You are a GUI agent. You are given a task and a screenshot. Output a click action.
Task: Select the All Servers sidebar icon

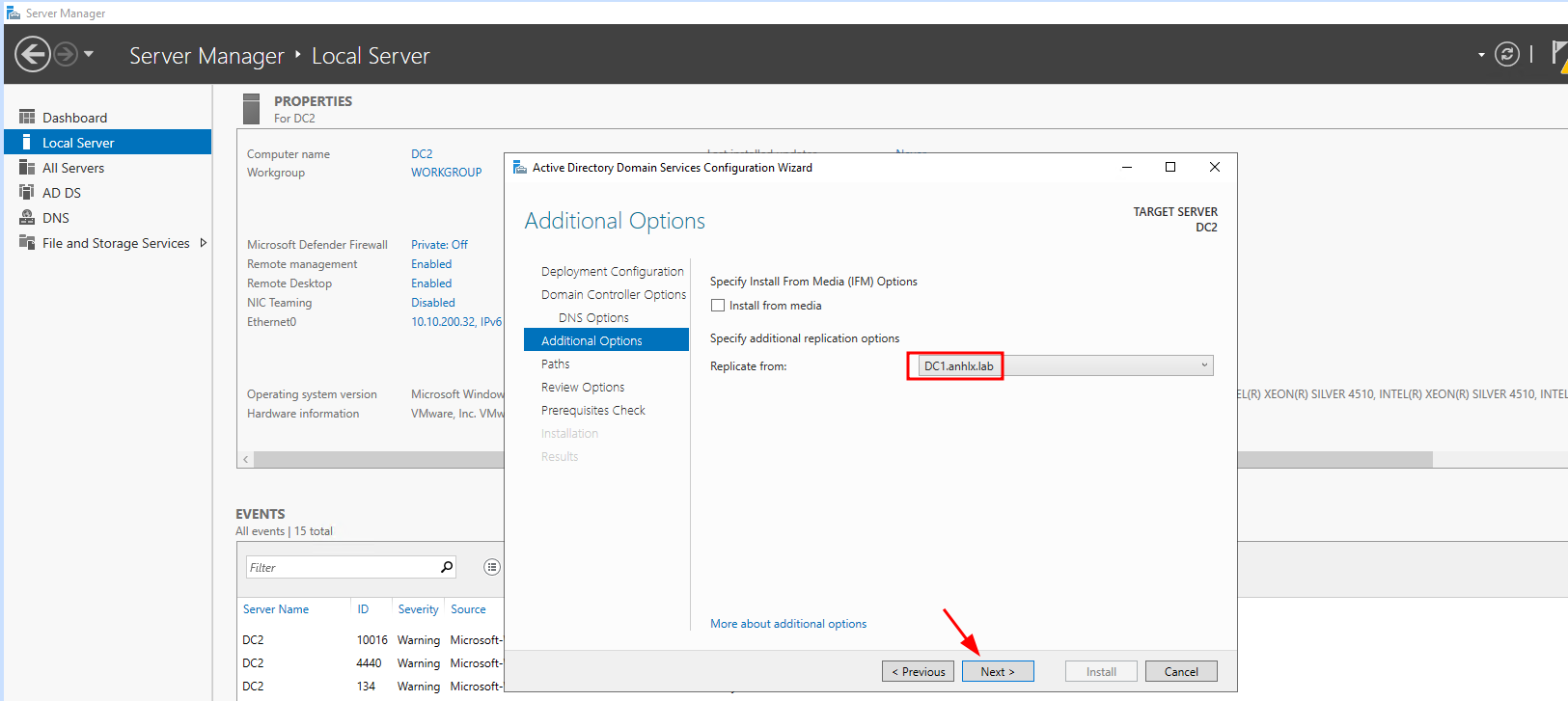pos(27,168)
